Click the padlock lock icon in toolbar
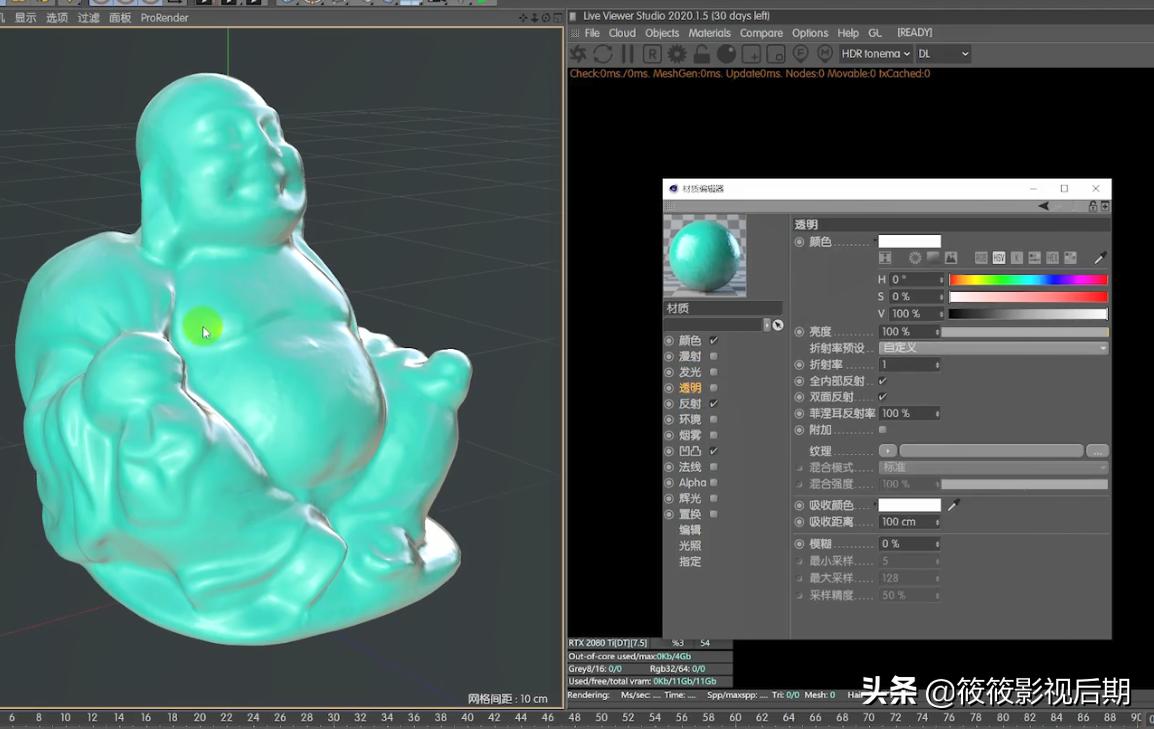This screenshot has height=729, width=1154. 702,54
